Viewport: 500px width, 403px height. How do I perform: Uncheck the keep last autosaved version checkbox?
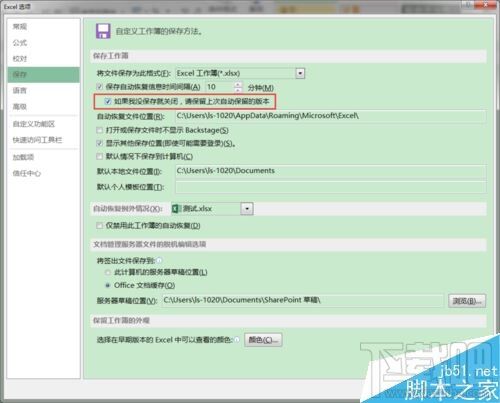[x=107, y=101]
